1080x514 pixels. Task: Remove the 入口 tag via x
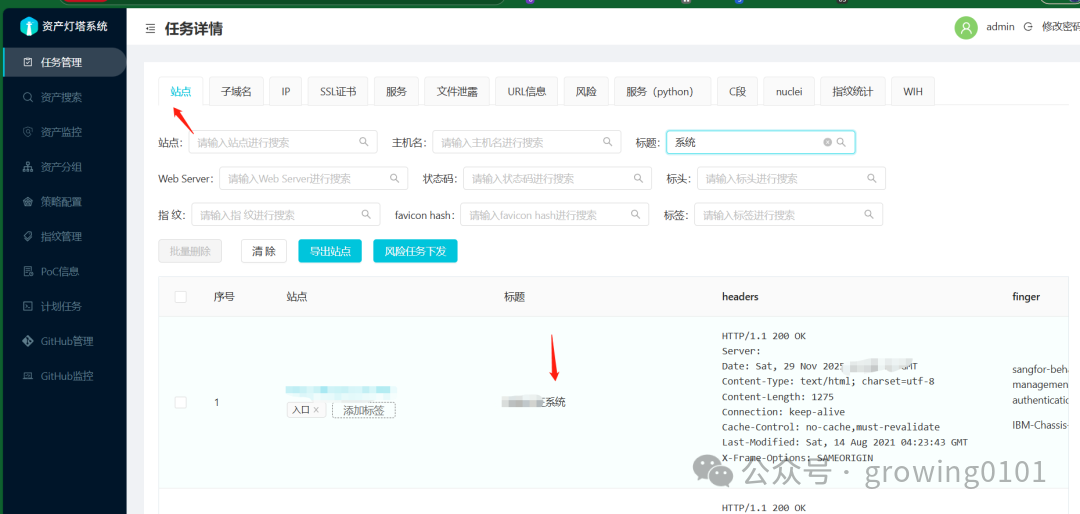(316, 410)
